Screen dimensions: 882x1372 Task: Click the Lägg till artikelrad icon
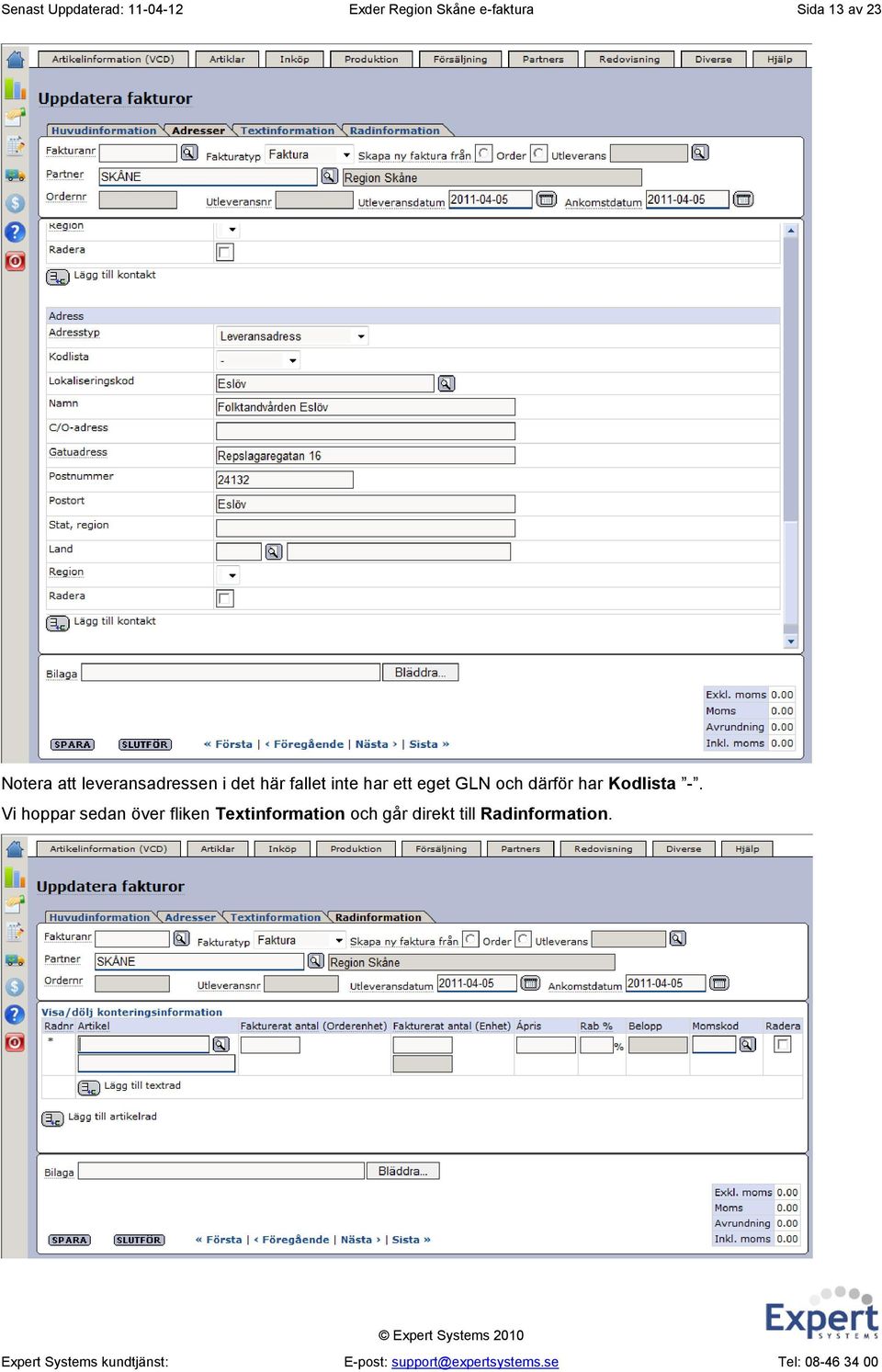(52, 1118)
